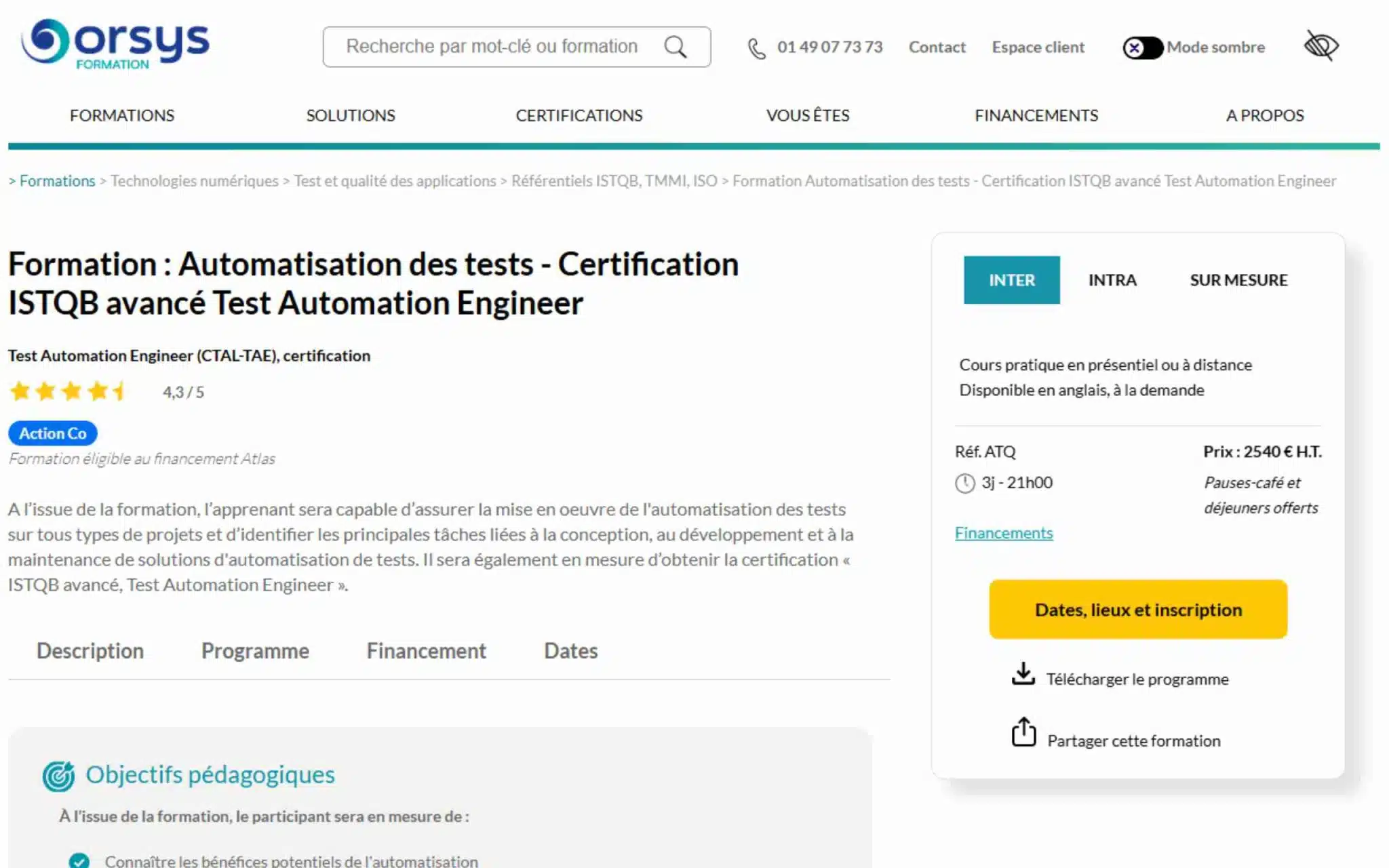1389x868 pixels.
Task: Open Référentiels ISTQB, TMMI, ISO breadcrumb
Action: [614, 181]
